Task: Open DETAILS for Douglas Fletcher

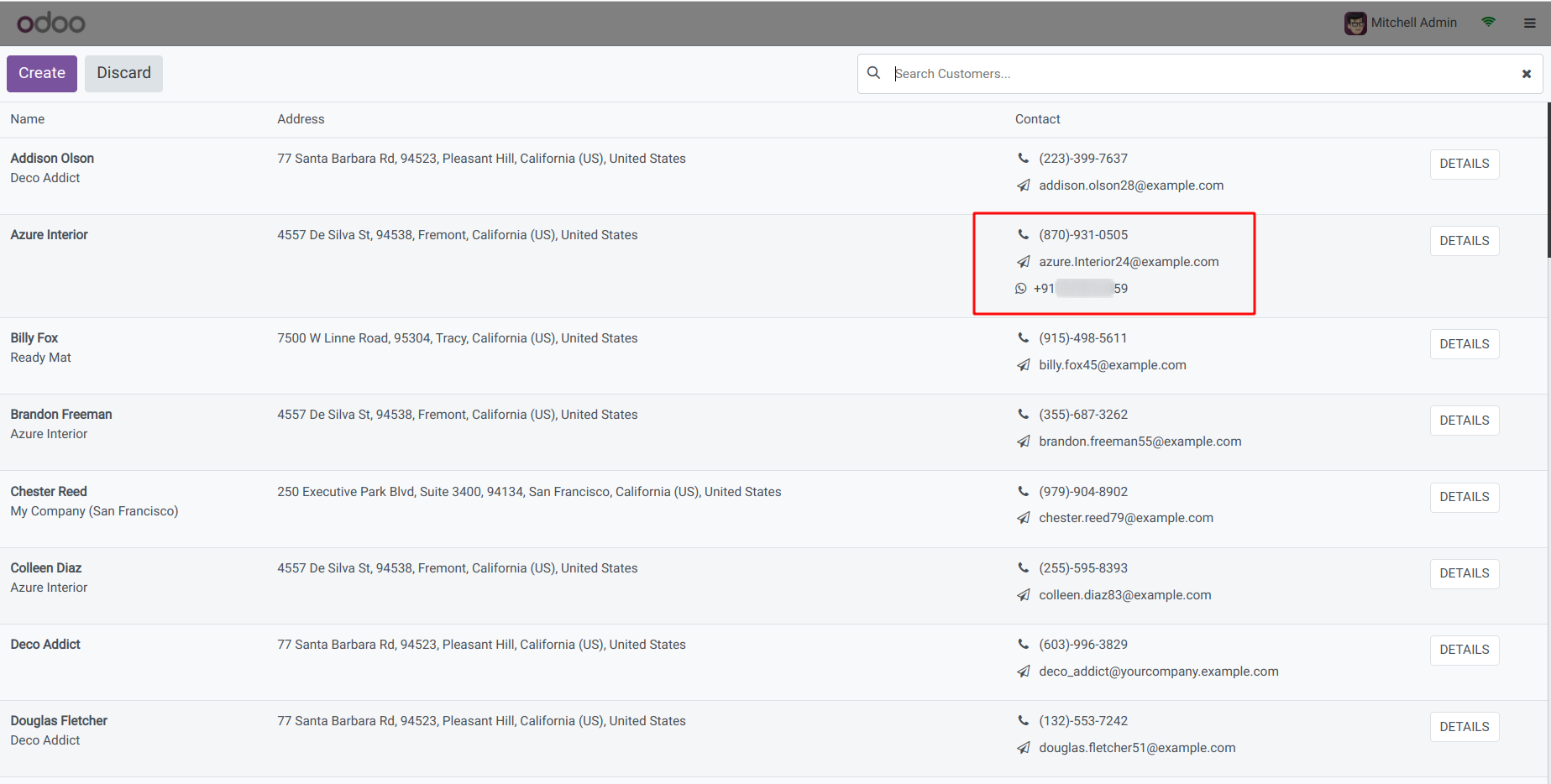Action: [1465, 727]
